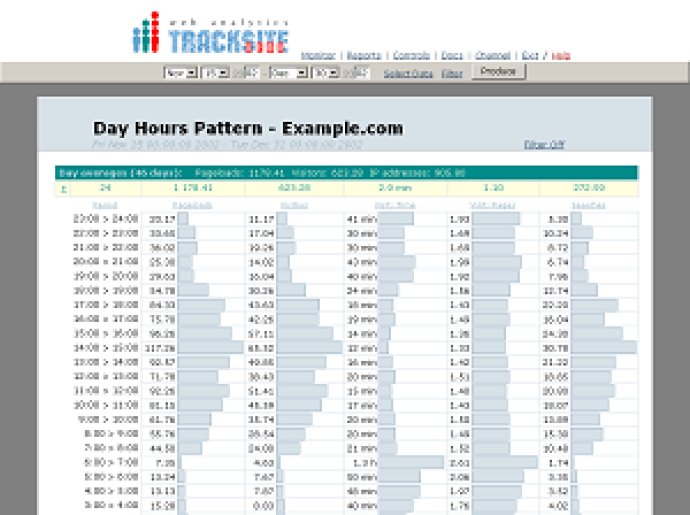Select the 11:00 > 12:00 period row label
Screen dimensions: 690x515
106,391
